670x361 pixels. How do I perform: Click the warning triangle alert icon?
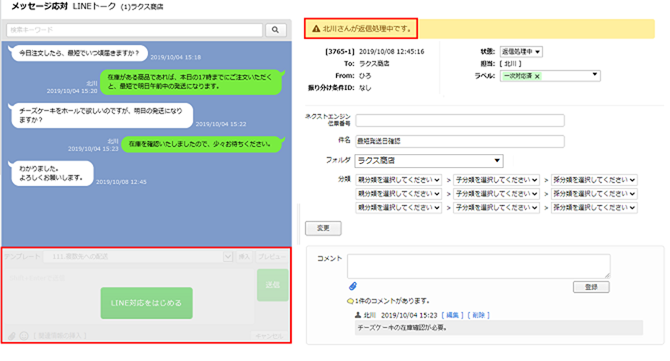(x=316, y=29)
